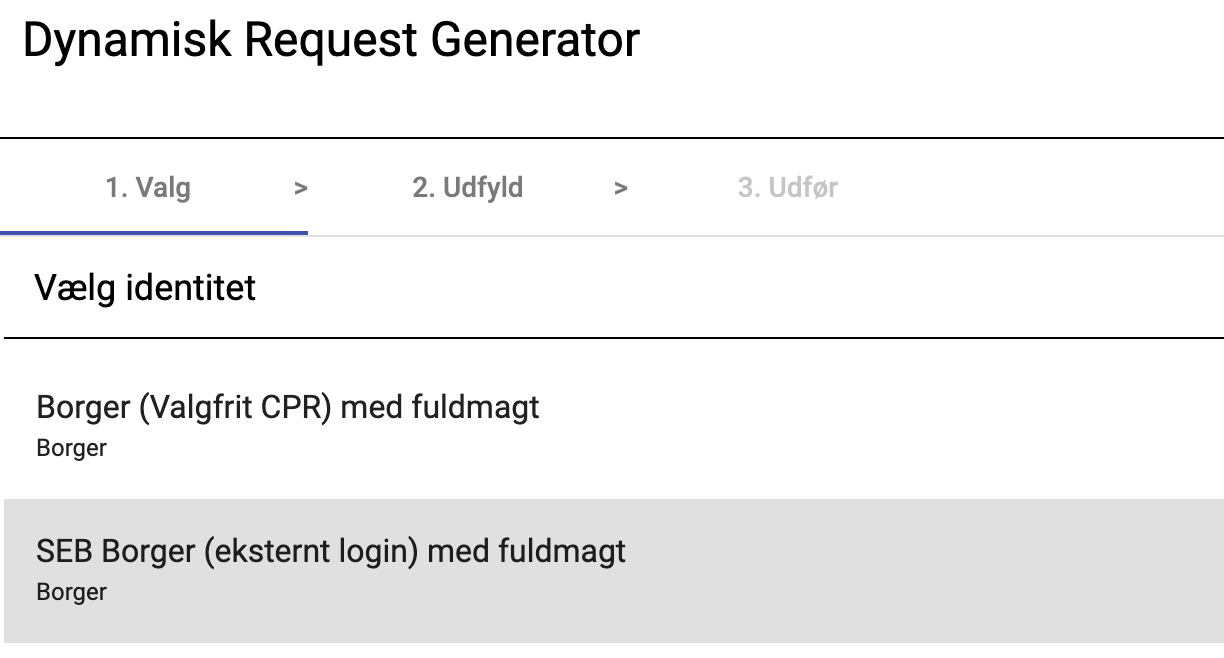Click the empty step bar right of Udfør
The image size is (1224, 658).
1030,188
